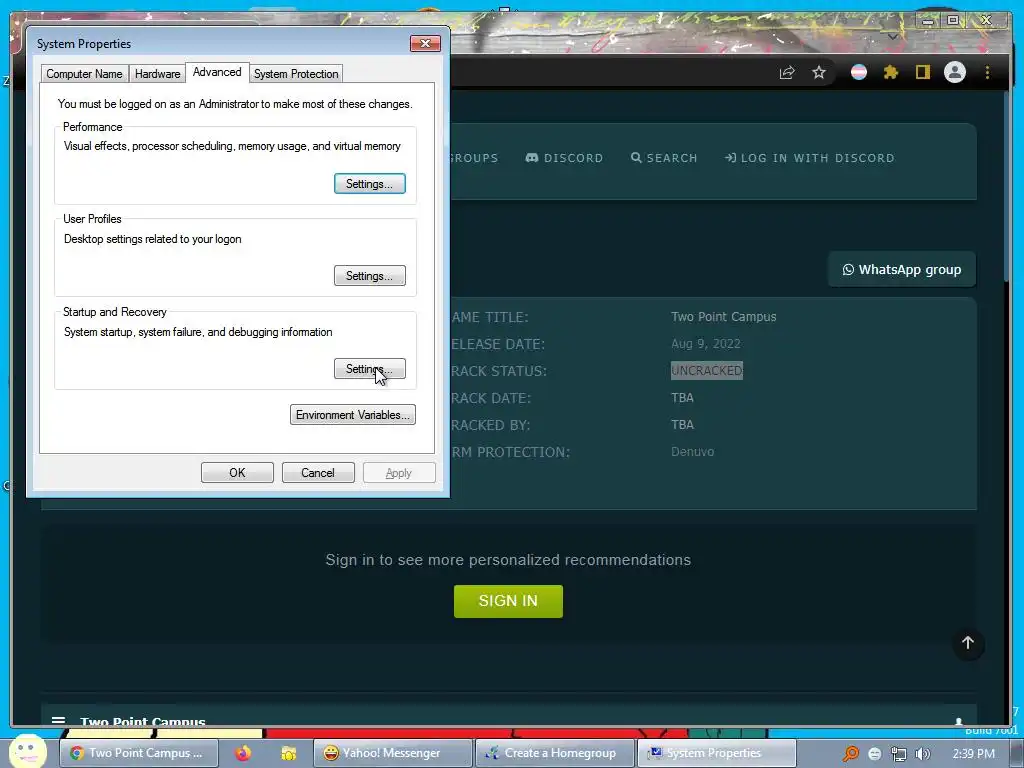Open the browser extensions puzzle icon
This screenshot has height=768, width=1024.
pos(891,72)
